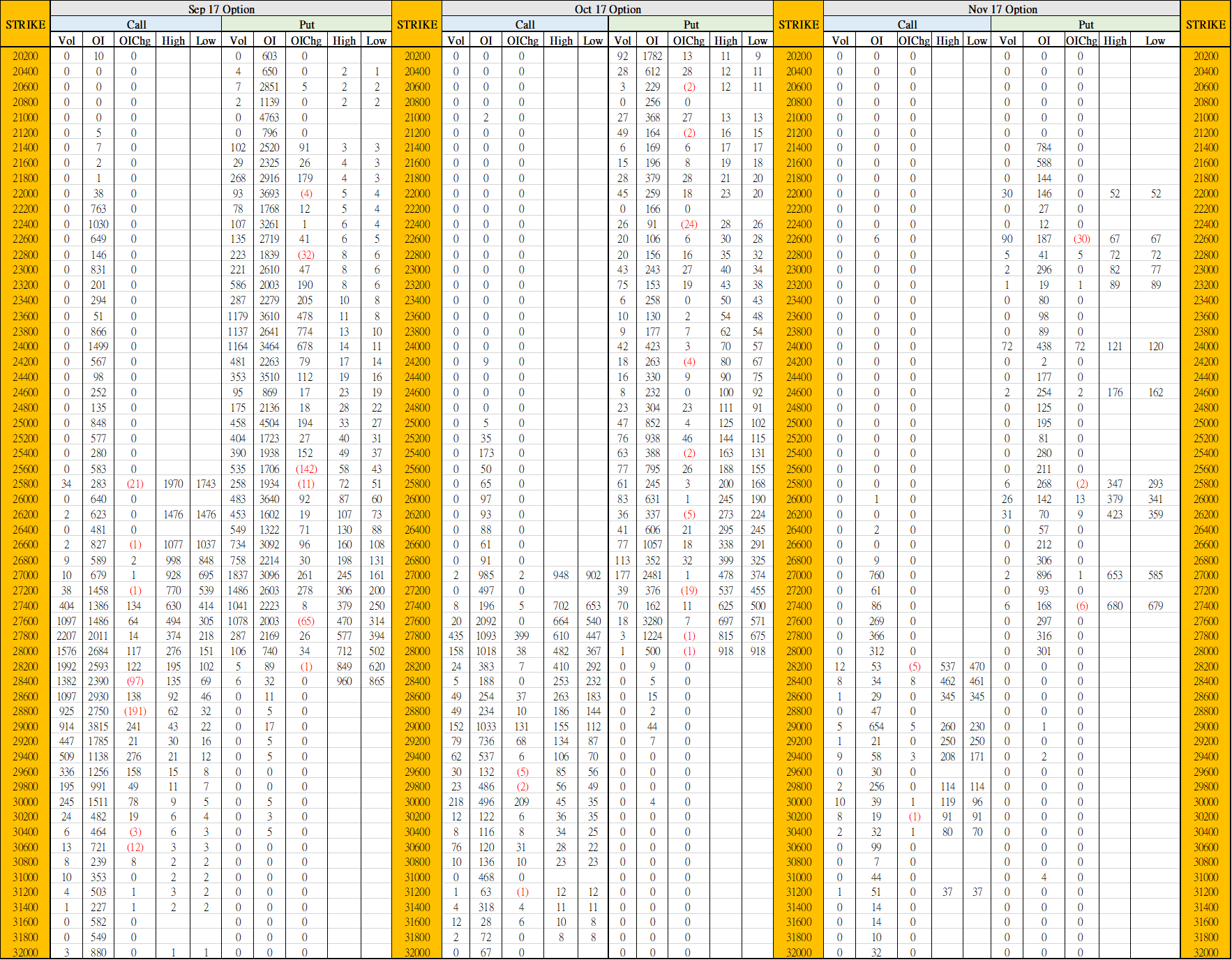This screenshot has height=960, width=1232.
Task: Click the rightmost STRIKE column header
Action: pos(1205,24)
